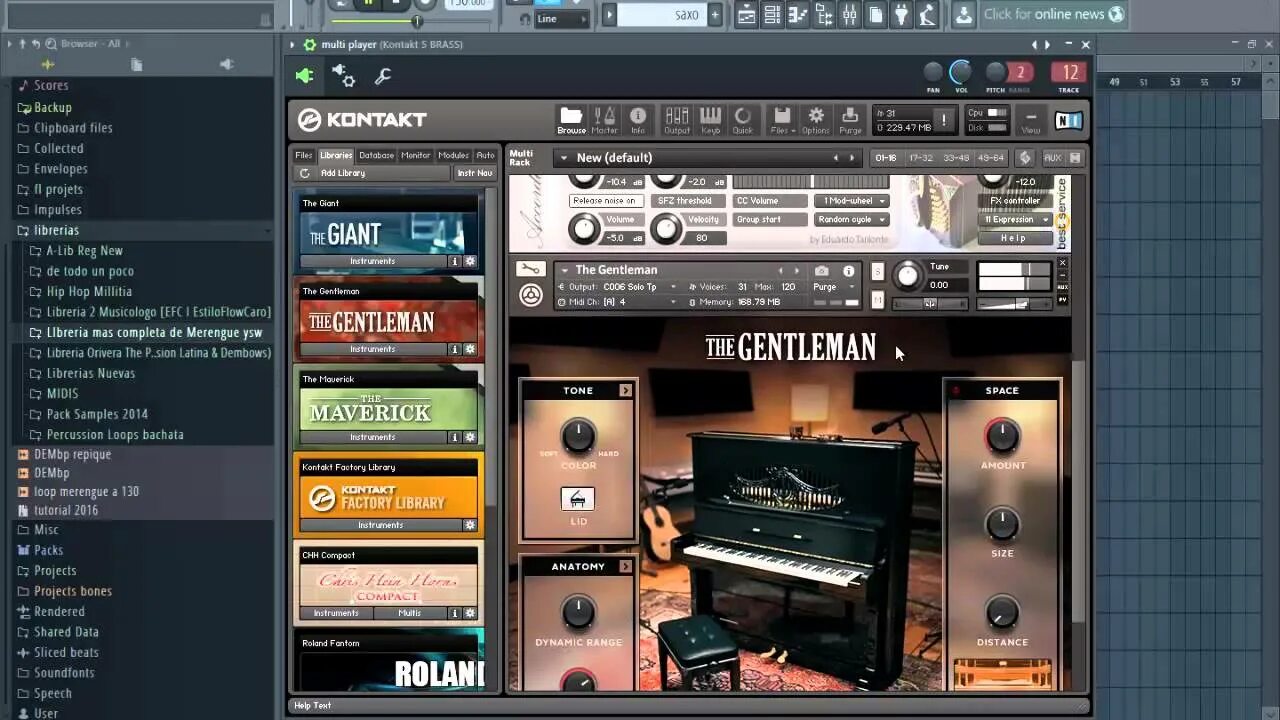Open the Kontakt Browse panel
This screenshot has height=720, width=1280.
coord(571,120)
